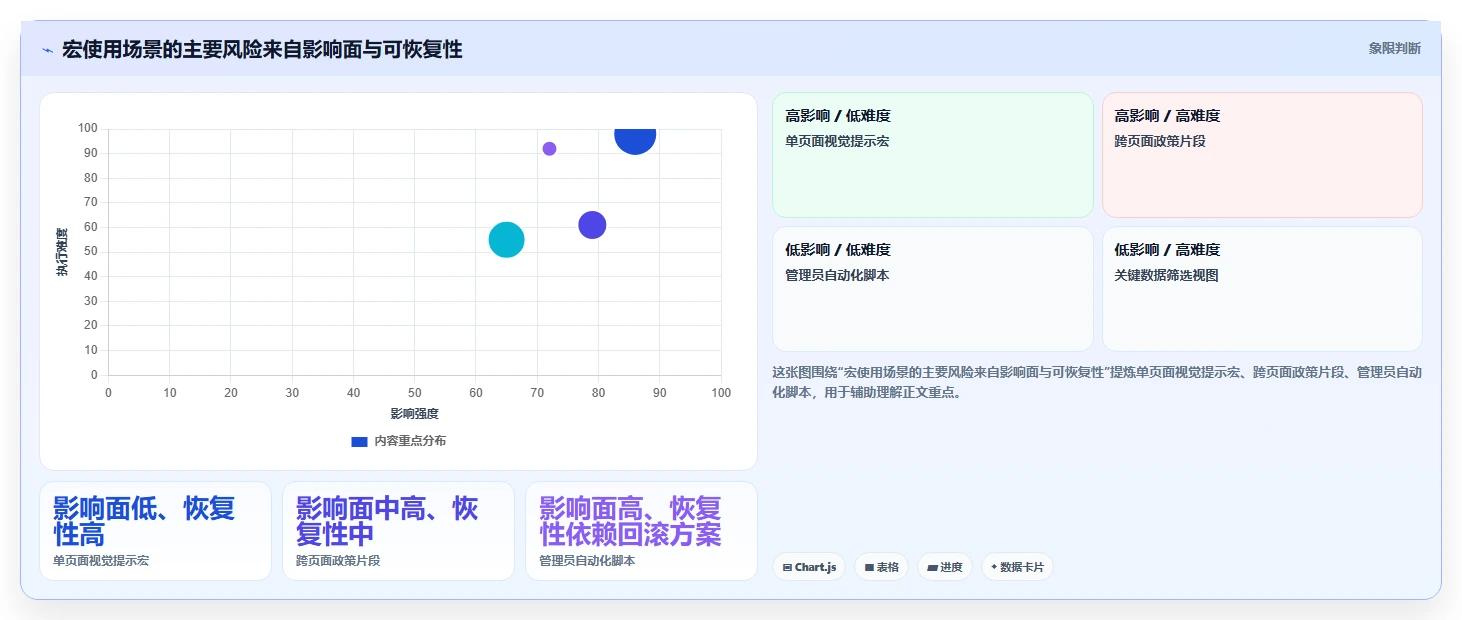Click the x-axis title 影响强度
The height and width of the screenshot is (620, 1462).
(414, 413)
